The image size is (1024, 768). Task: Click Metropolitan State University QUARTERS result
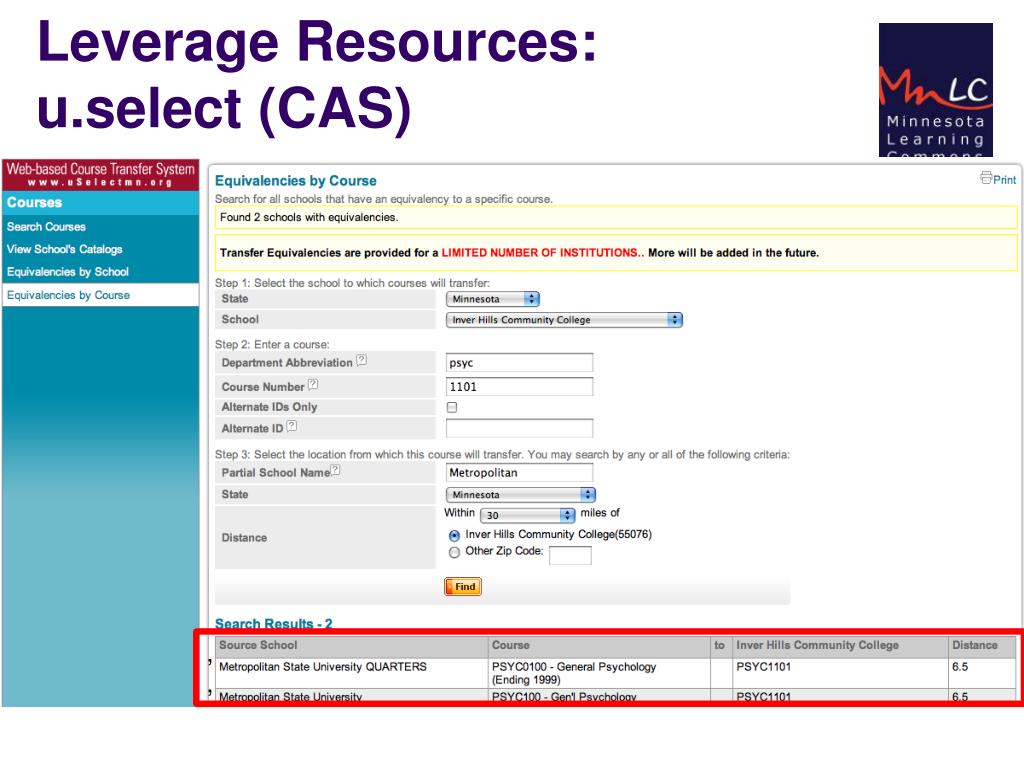click(323, 667)
